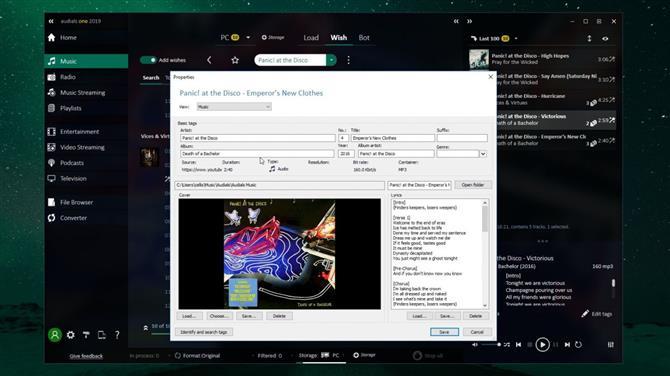Click the Open folder button
The height and width of the screenshot is (376, 670).
(x=473, y=185)
